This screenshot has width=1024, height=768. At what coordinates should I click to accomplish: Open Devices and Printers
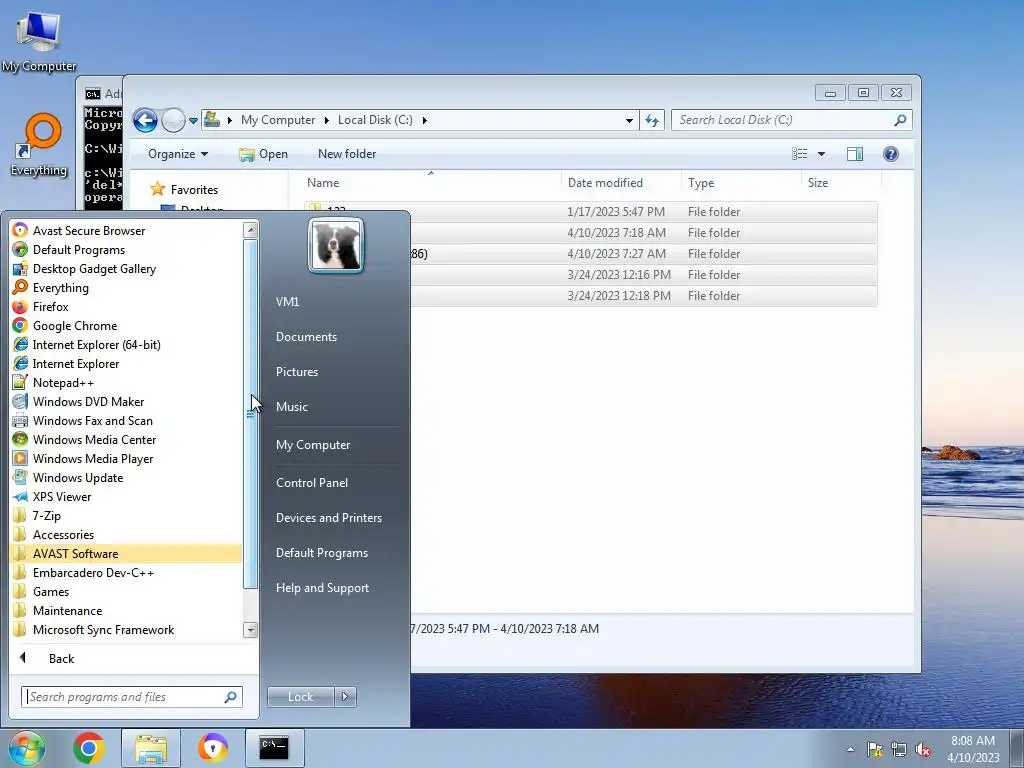[x=328, y=518]
